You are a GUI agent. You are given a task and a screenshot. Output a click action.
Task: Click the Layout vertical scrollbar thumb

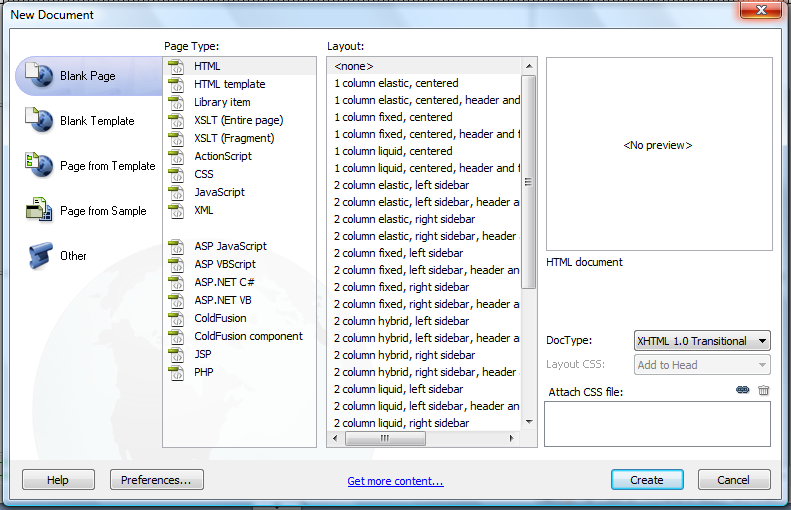[x=529, y=182]
